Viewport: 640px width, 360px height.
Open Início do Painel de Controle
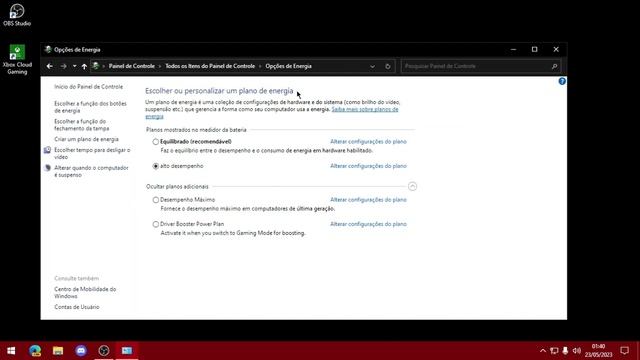tap(89, 87)
